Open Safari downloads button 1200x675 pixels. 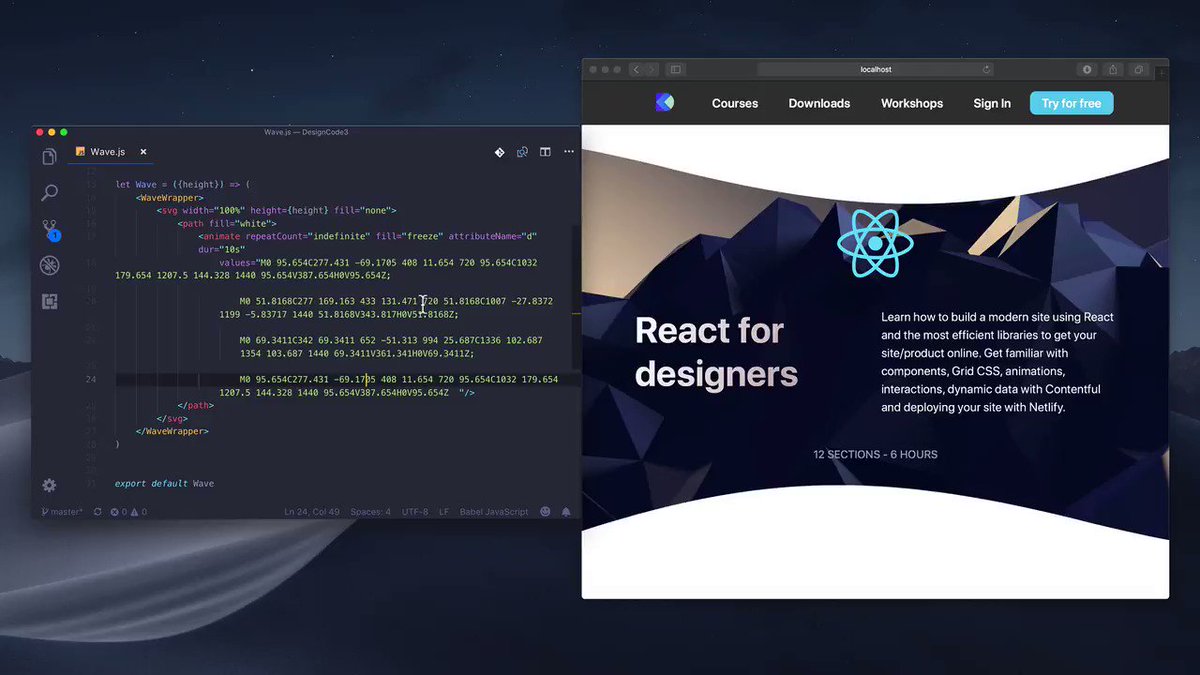(x=1087, y=69)
